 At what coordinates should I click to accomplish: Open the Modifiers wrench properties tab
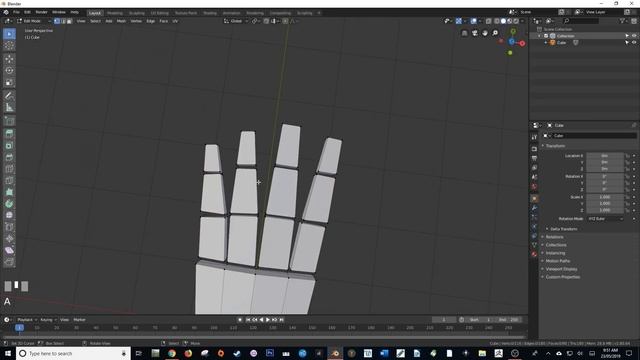click(534, 208)
